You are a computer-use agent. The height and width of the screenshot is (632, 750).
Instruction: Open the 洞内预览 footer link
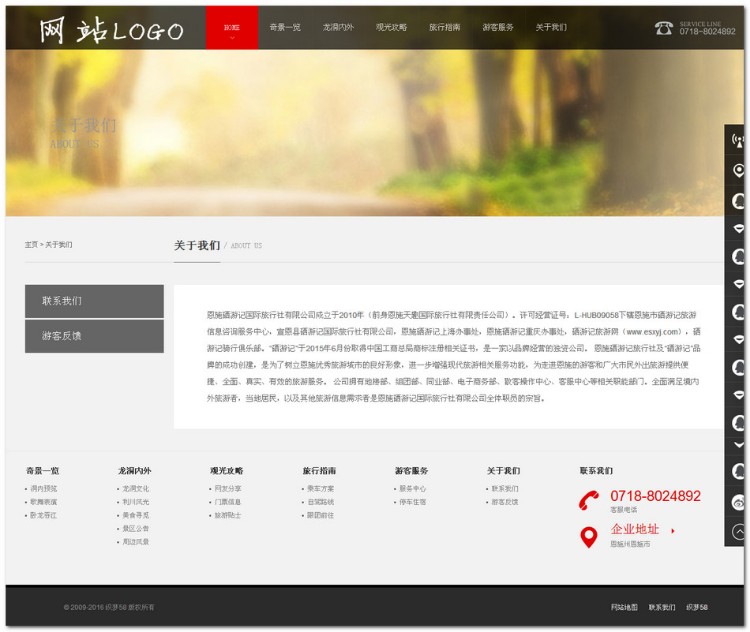click(44, 488)
